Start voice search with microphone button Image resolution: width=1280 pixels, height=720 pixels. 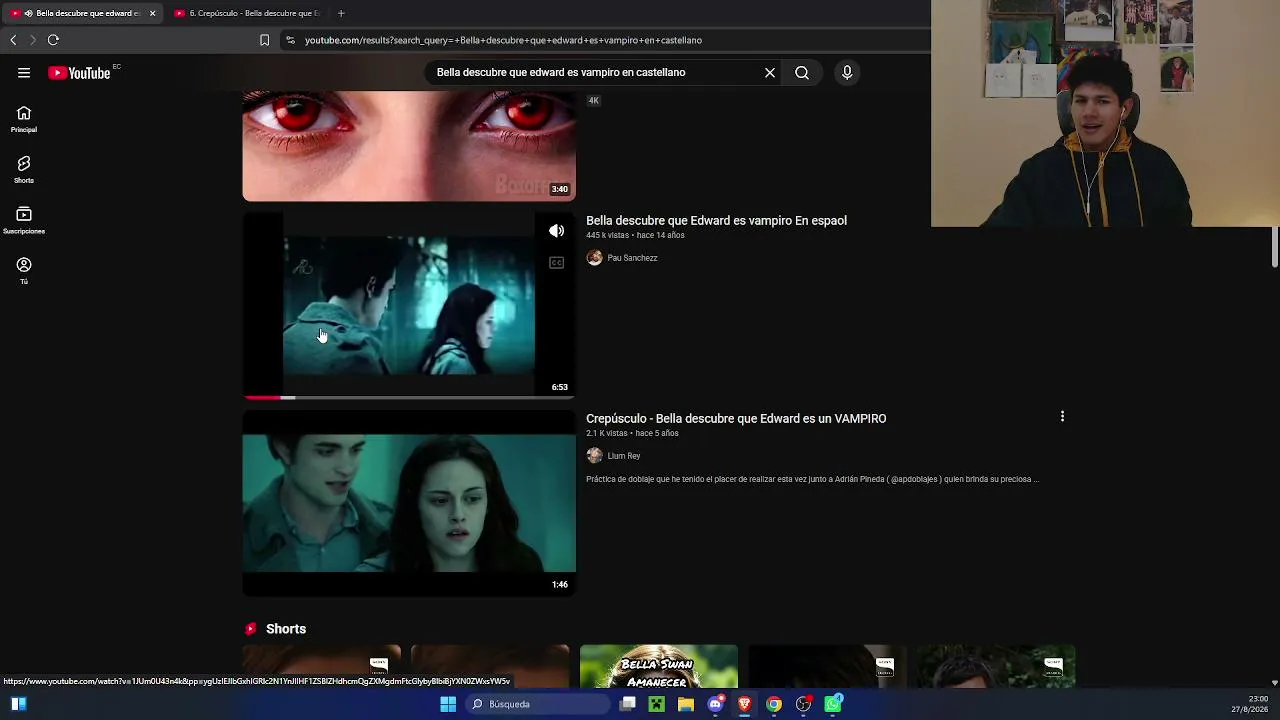click(847, 72)
